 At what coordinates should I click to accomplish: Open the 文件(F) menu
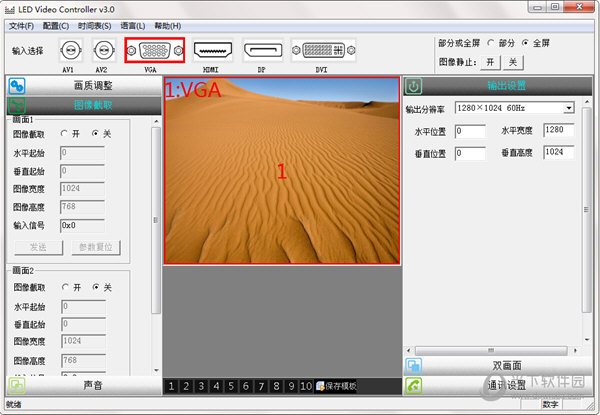pos(21,26)
